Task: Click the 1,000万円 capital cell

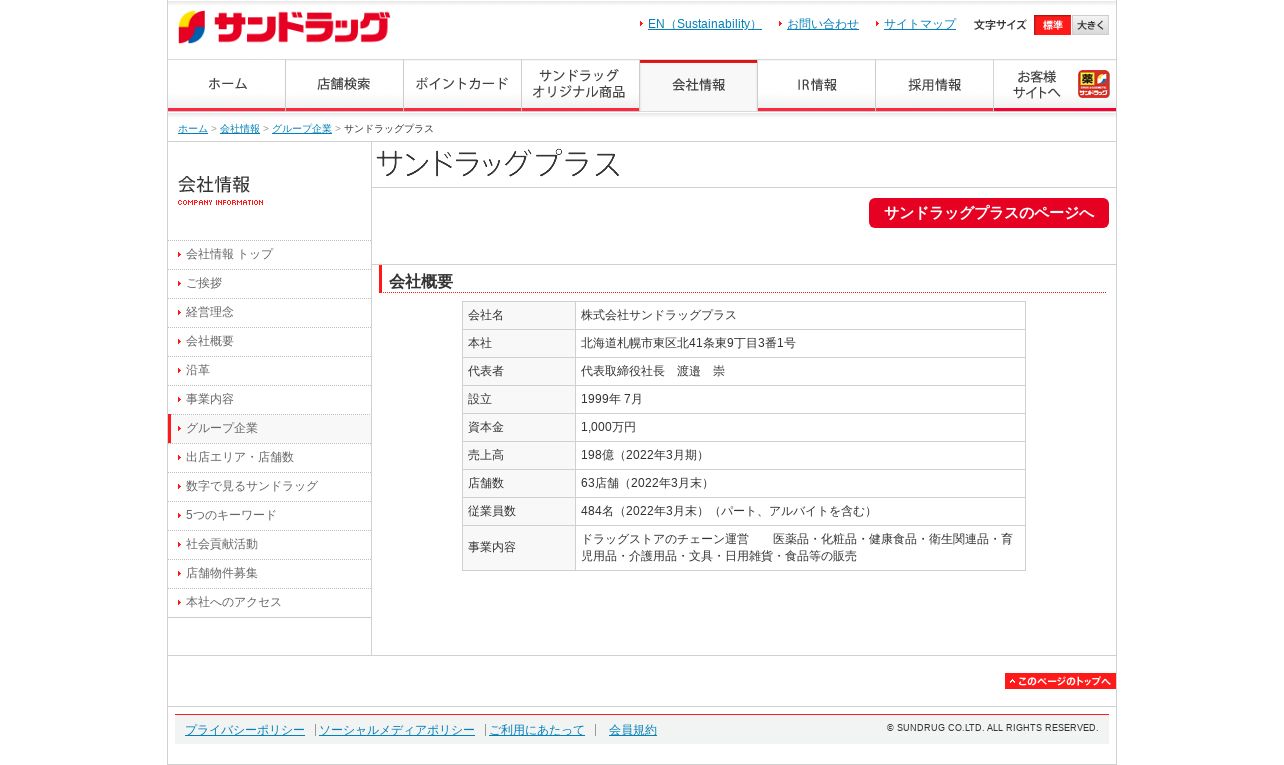Action: pos(800,428)
